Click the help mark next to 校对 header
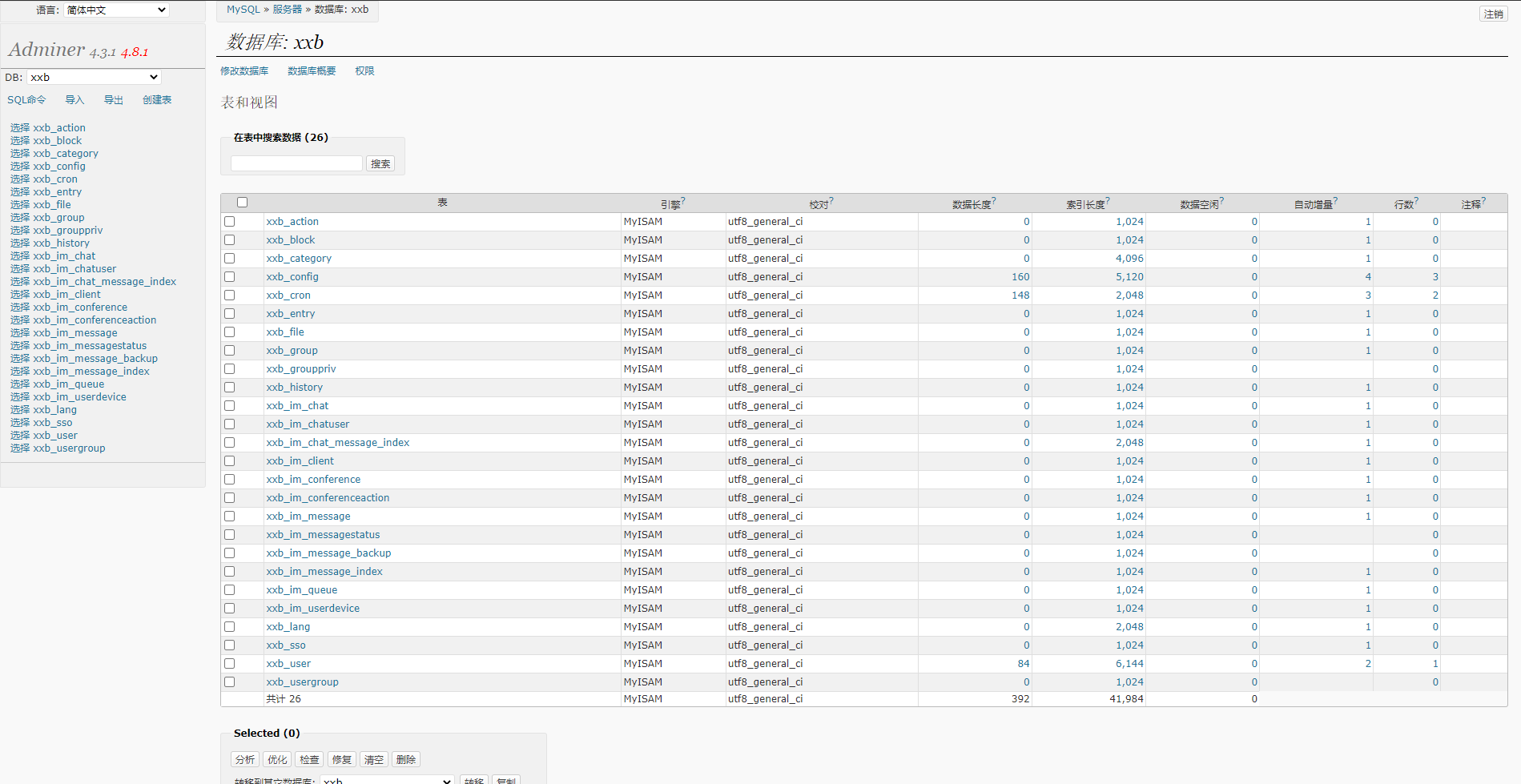Image resolution: width=1521 pixels, height=784 pixels. [x=831, y=201]
